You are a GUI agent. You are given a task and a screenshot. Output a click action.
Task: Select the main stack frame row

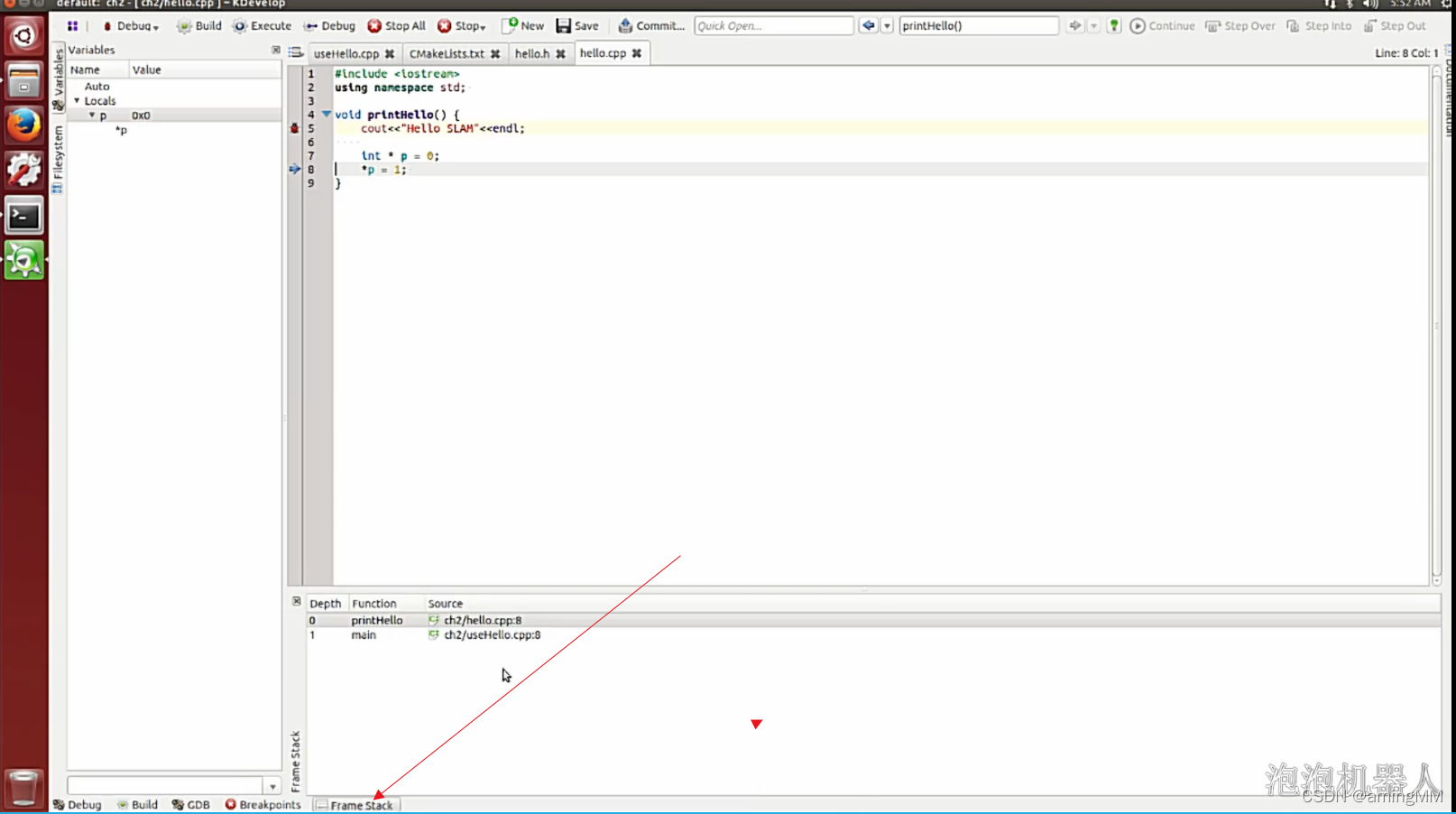point(873,634)
